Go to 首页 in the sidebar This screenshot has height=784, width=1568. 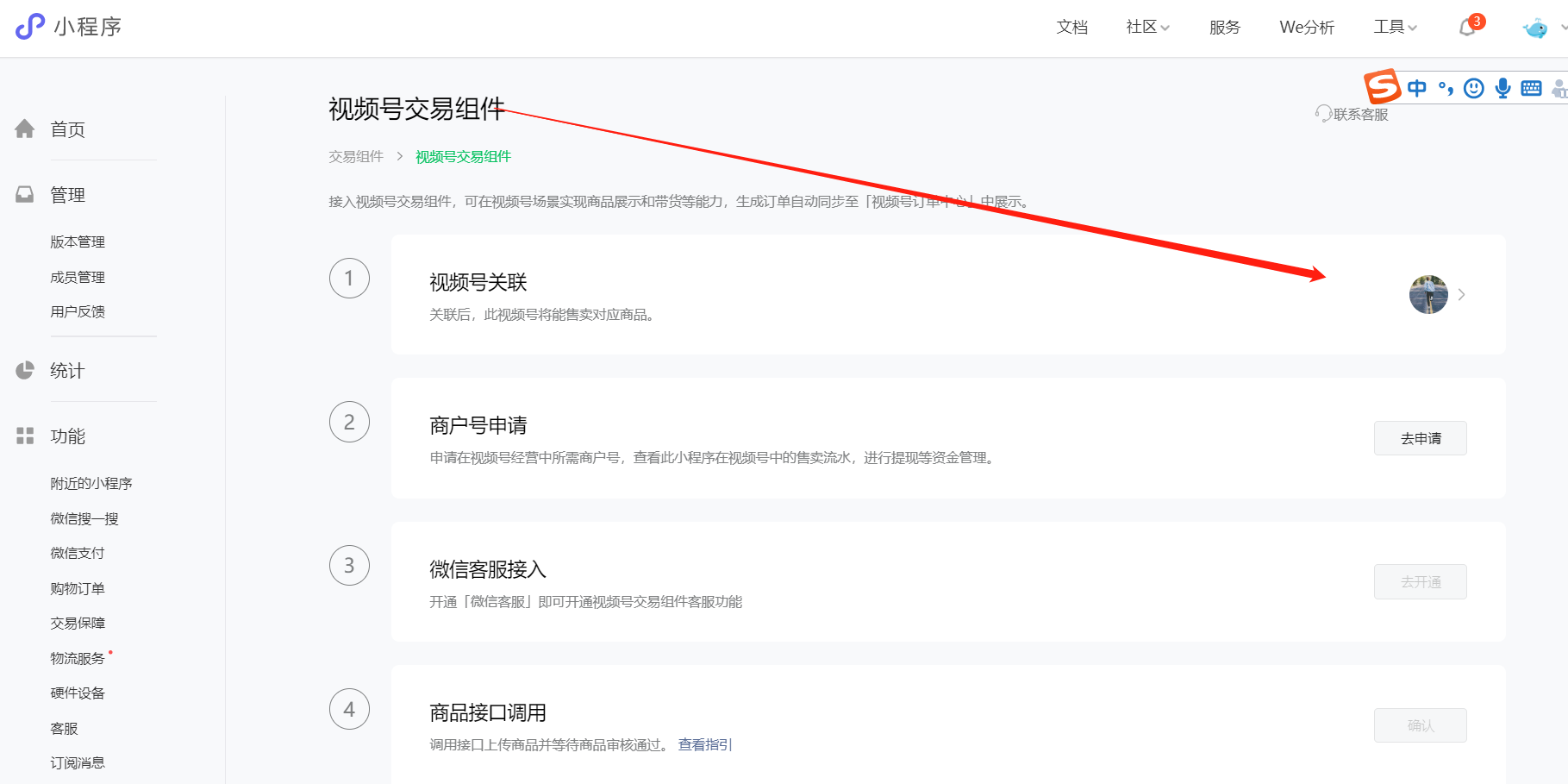click(68, 129)
